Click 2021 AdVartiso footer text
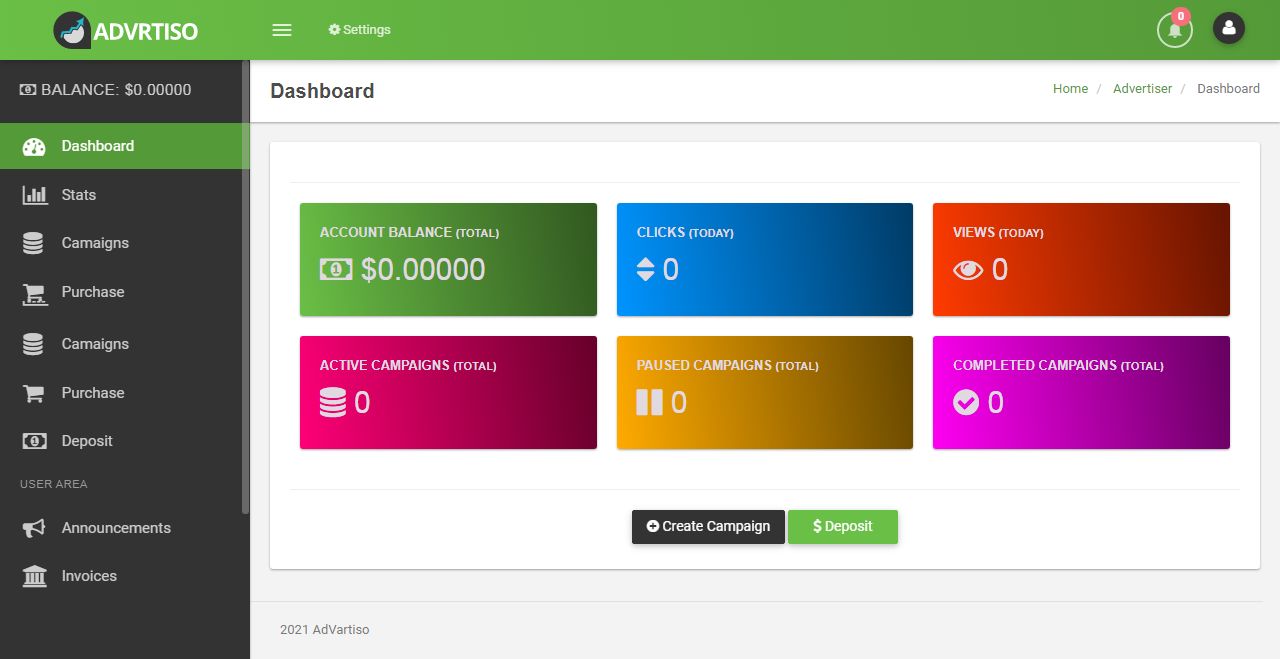 point(325,629)
